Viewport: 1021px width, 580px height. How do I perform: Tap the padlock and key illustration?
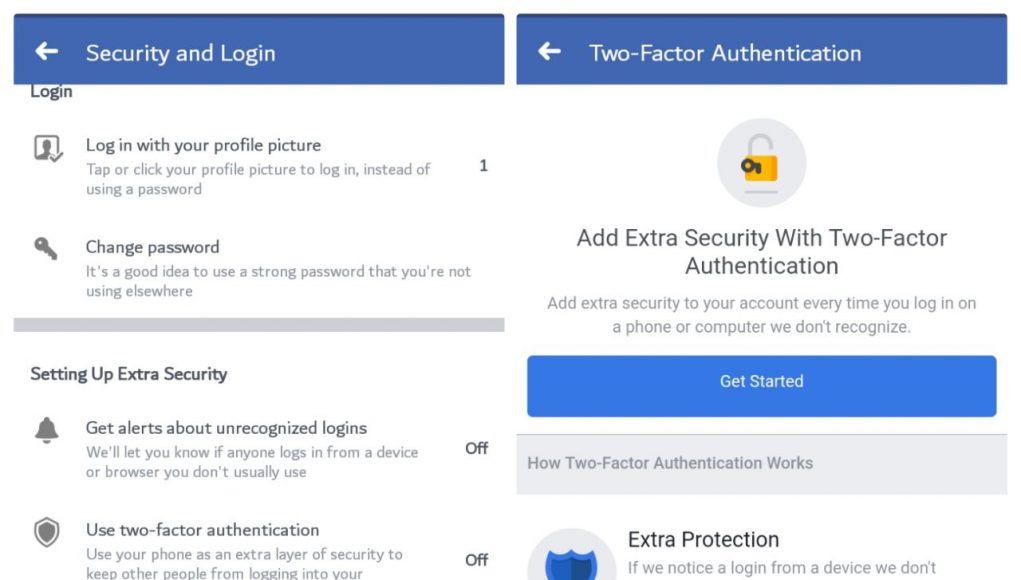(x=761, y=163)
